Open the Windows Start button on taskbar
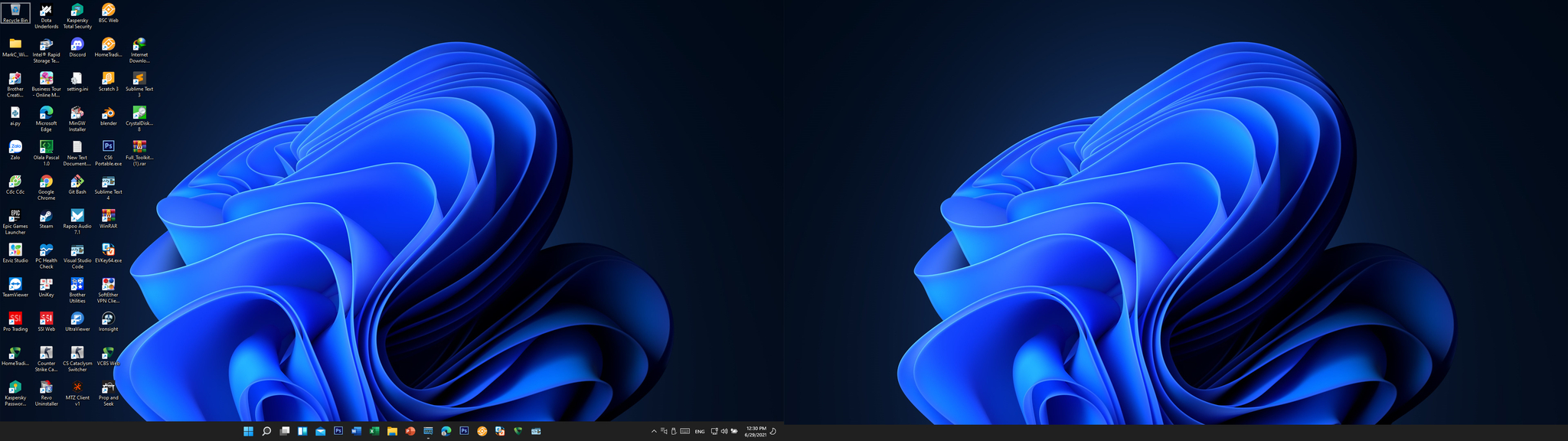The image size is (1568, 441). tap(248, 431)
